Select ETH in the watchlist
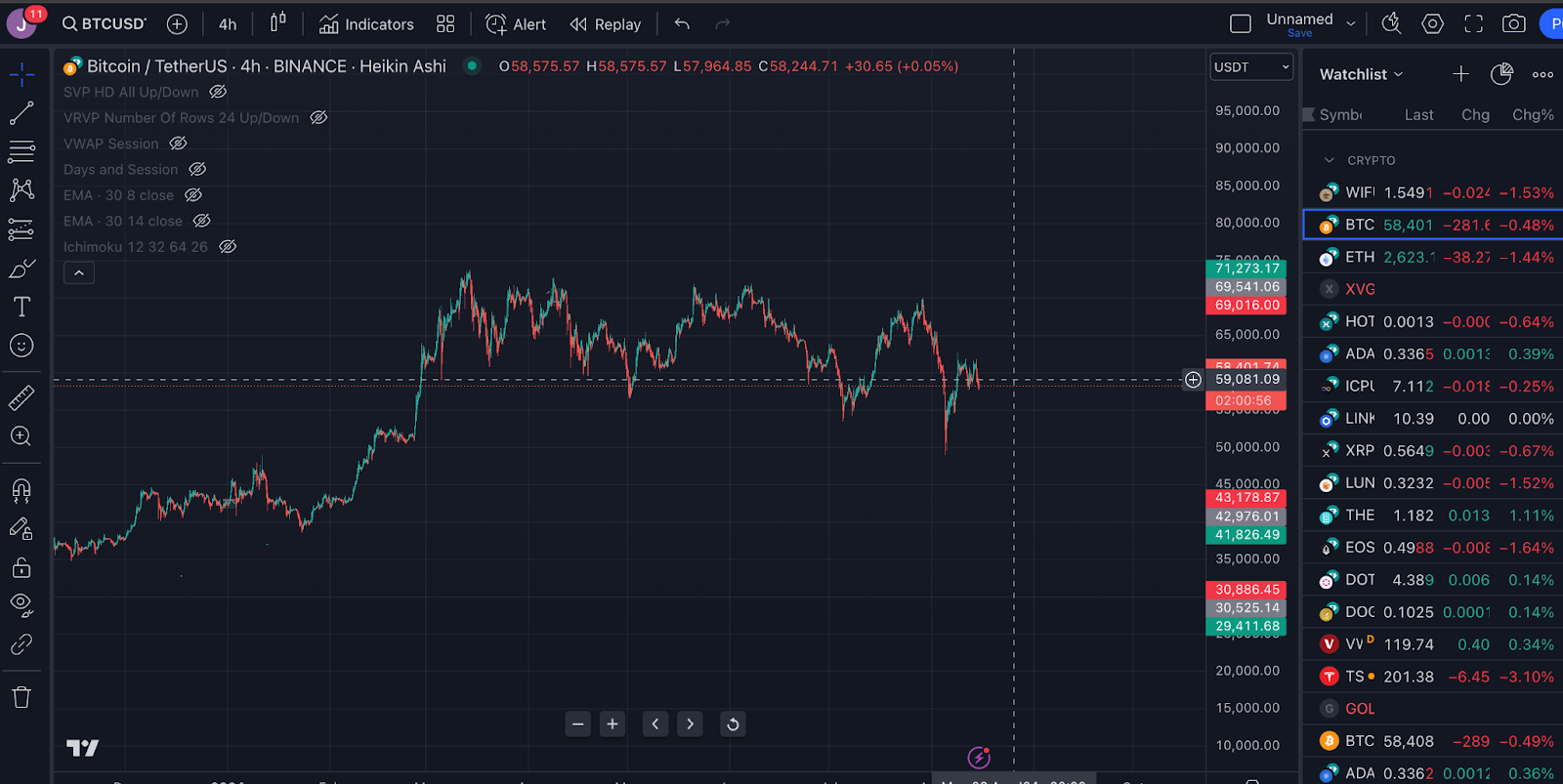Viewport: 1563px width, 784px height. point(1433,257)
